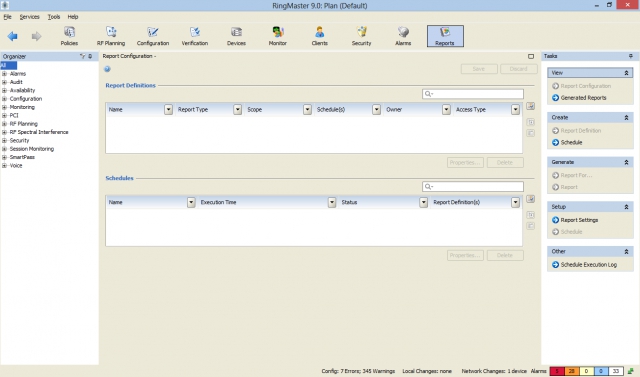
Task: Open the Report Type column dropdown
Action: pos(238,109)
